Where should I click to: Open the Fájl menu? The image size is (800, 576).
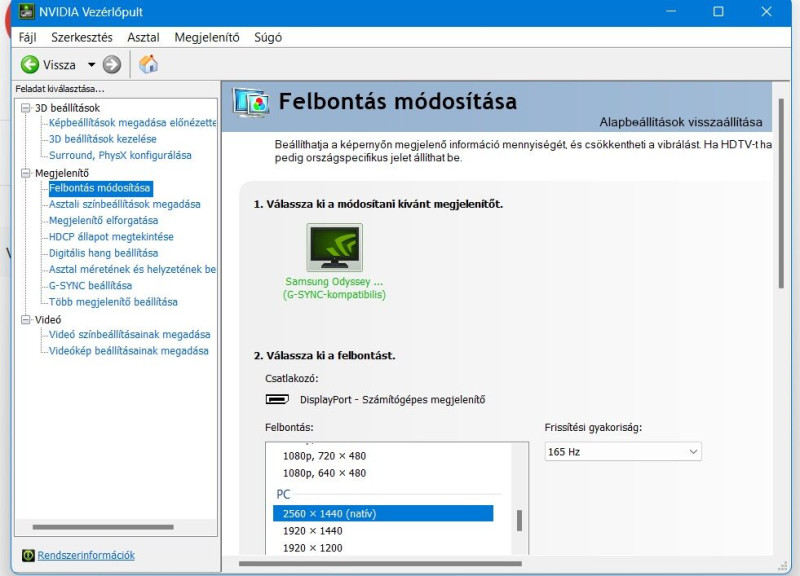pyautogui.click(x=28, y=37)
